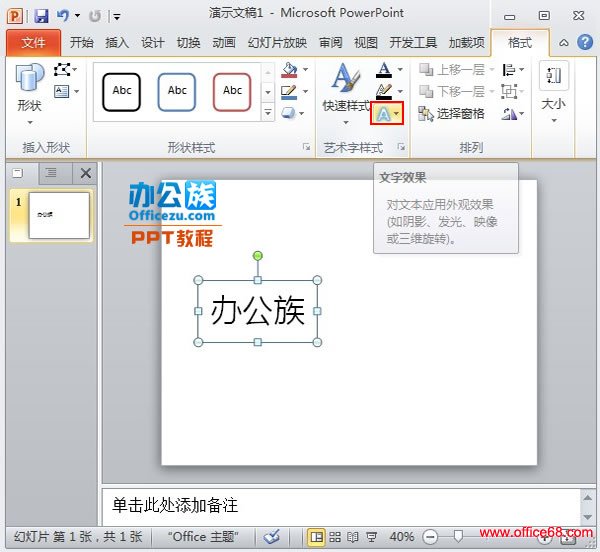
Task: Click 上移一层 bring forward button
Action: coord(453,70)
